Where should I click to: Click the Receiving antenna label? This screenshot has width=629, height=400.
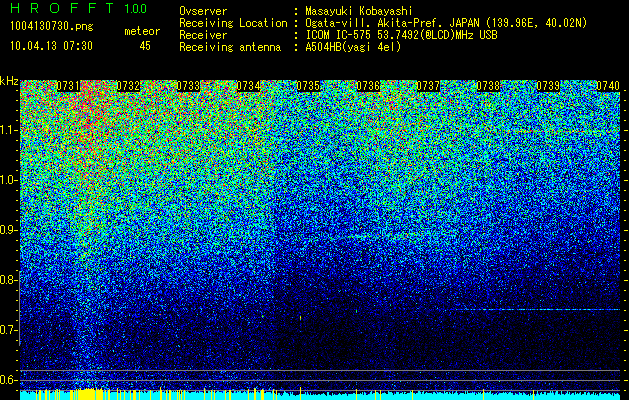pos(230,47)
